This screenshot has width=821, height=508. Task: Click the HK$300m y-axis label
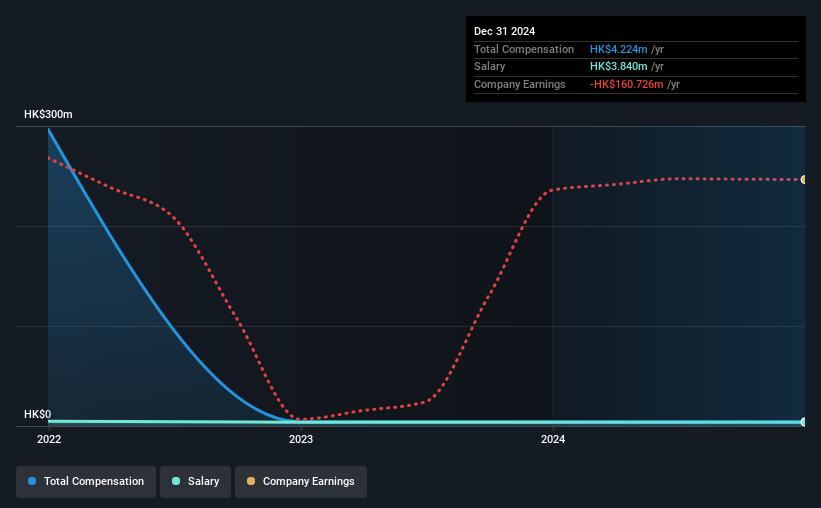[x=48, y=114]
